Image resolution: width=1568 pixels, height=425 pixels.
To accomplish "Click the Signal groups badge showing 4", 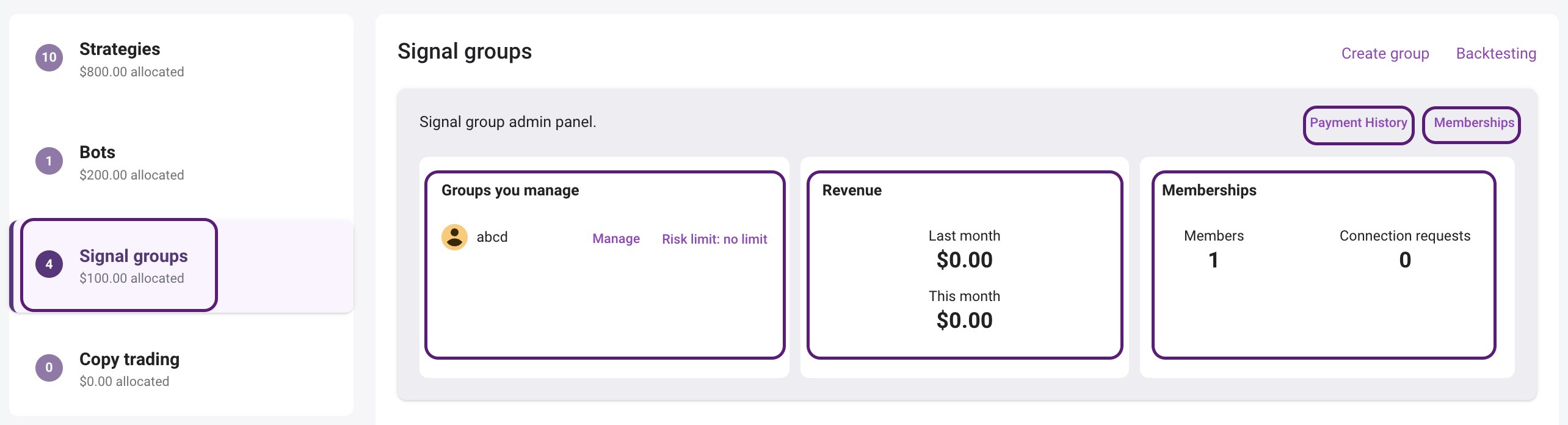I will tap(49, 264).
